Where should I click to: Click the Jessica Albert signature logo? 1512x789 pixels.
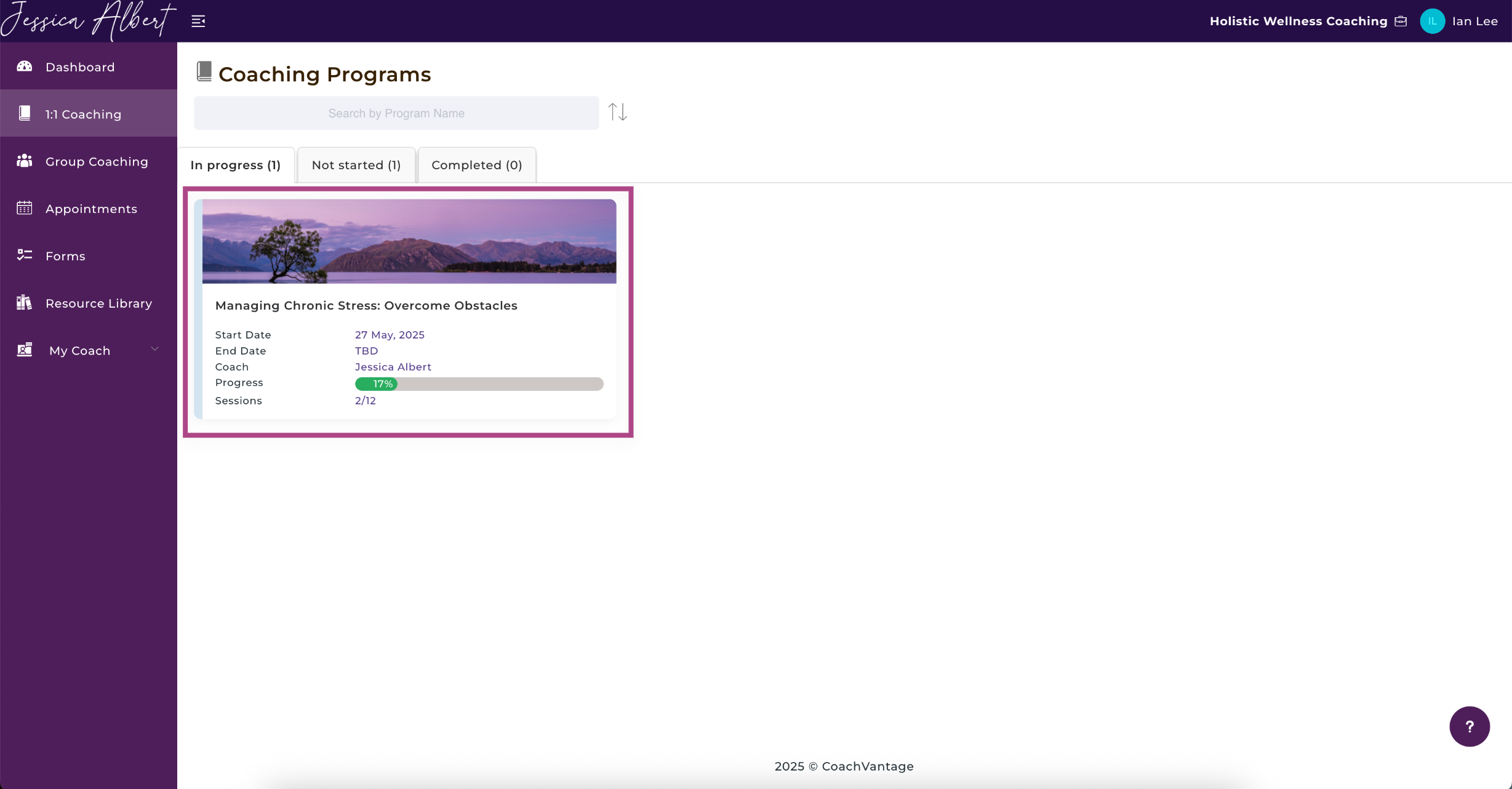(88, 21)
